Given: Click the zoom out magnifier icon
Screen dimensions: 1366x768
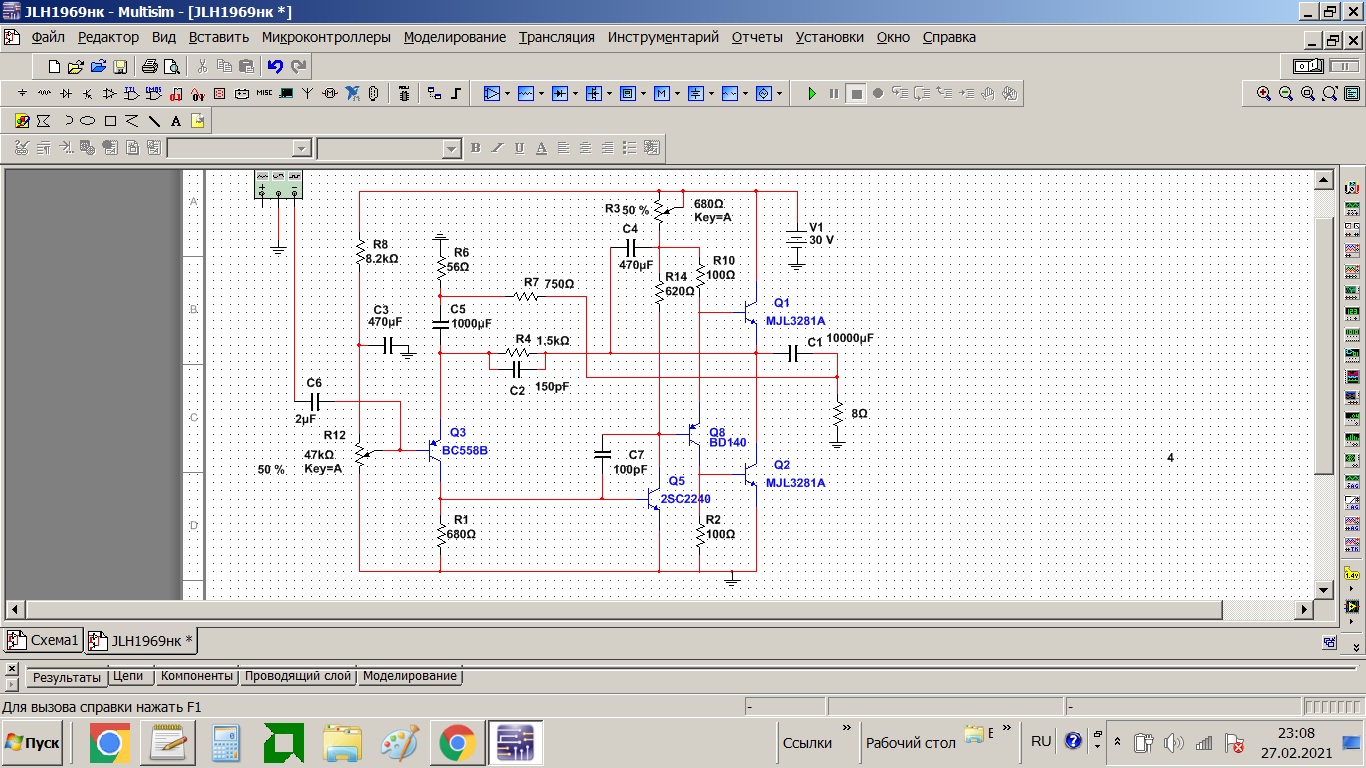Looking at the screenshot, I should (1286, 93).
